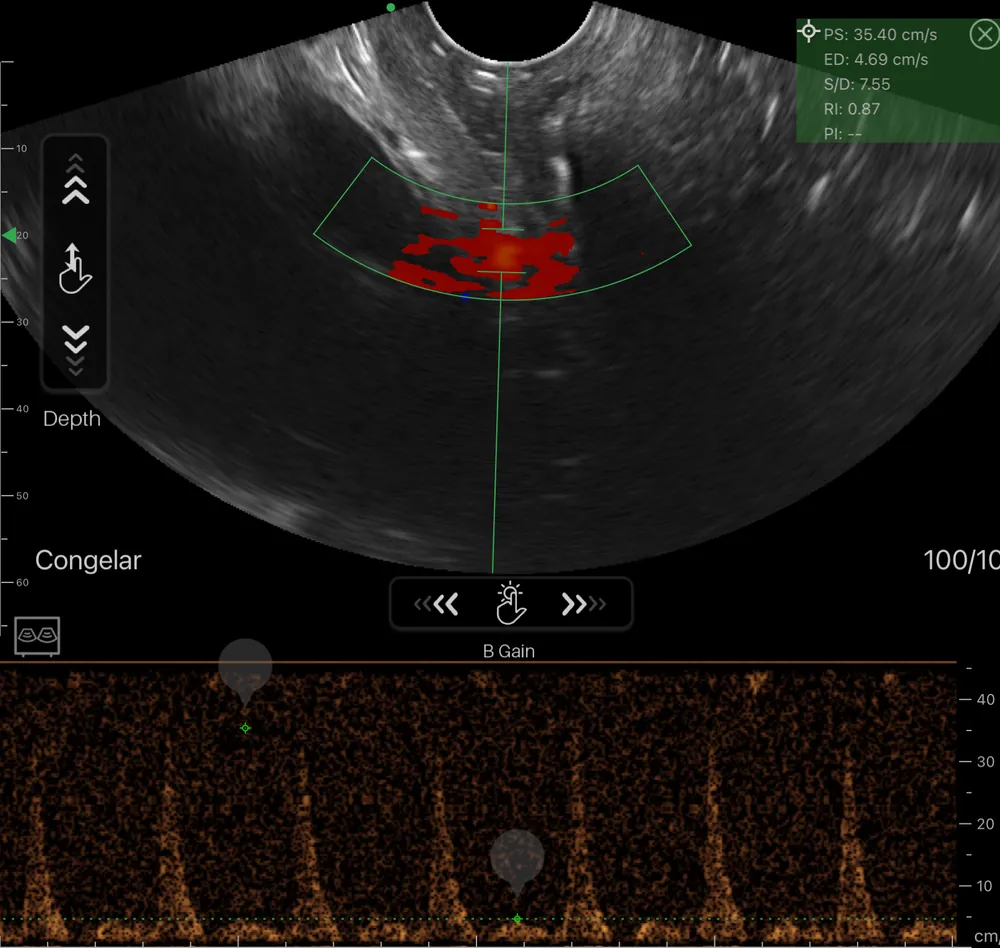This screenshot has width=1000, height=948.
Task: Tap the depth swipe gesture hand icon
Action: pyautogui.click(x=75, y=269)
